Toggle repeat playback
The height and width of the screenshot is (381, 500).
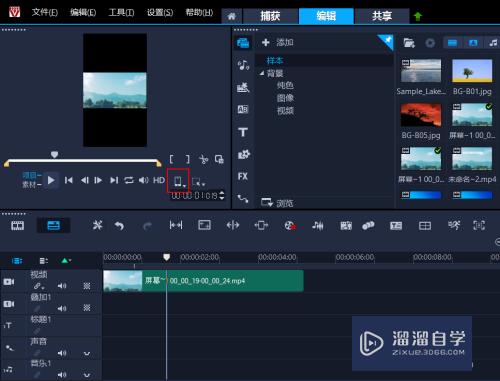point(129,180)
